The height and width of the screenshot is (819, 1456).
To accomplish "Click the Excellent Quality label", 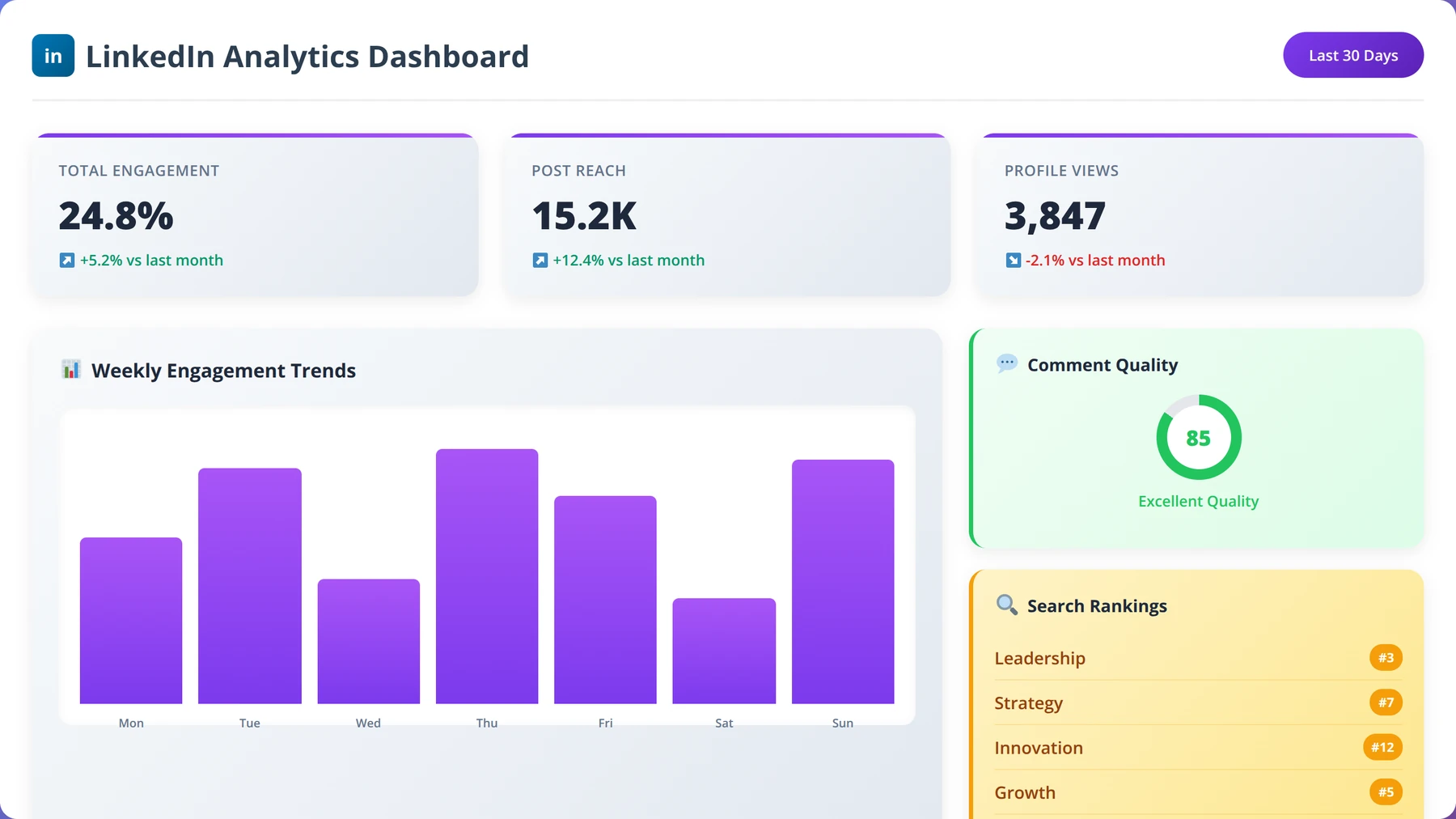I will 1199,502.
